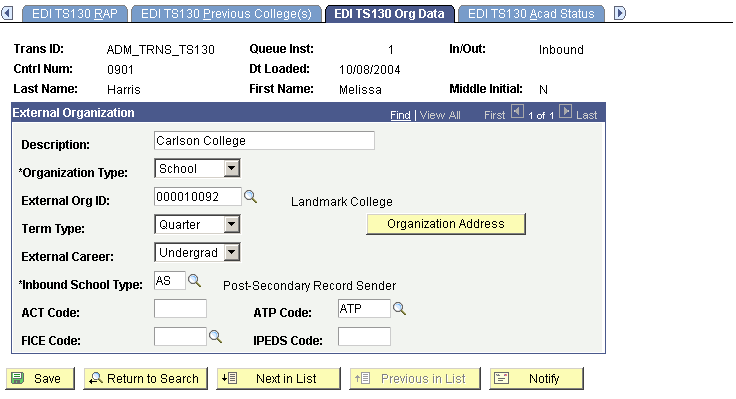Open lookup for FICE Code
Screen dimensions: 736x399
(x=215, y=337)
